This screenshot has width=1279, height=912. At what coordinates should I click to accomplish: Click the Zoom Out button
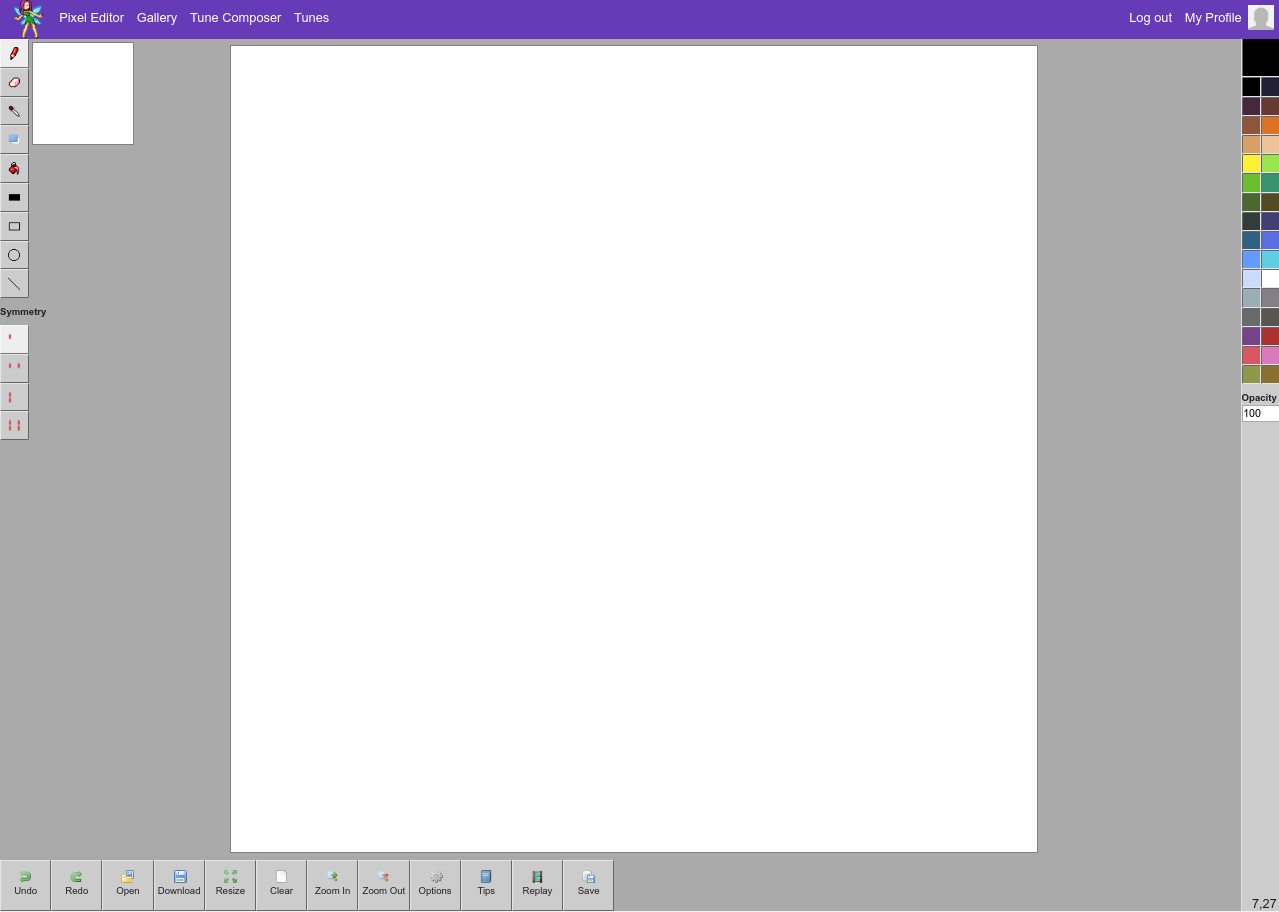pyautogui.click(x=384, y=885)
